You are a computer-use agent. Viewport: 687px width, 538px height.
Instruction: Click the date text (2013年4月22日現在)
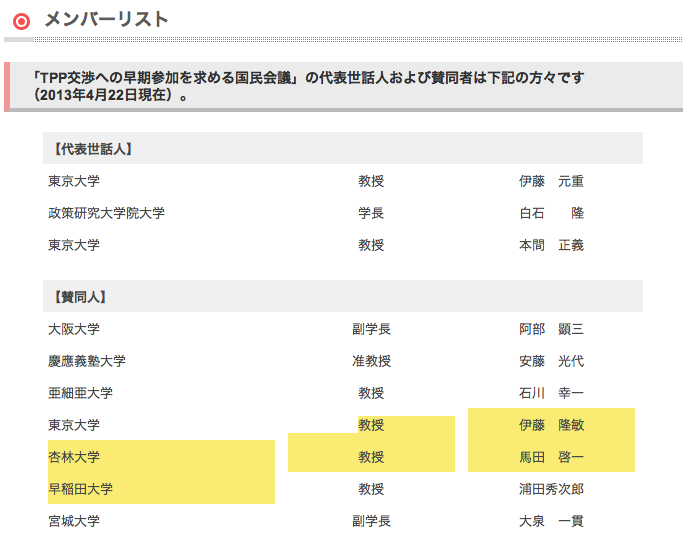click(107, 95)
